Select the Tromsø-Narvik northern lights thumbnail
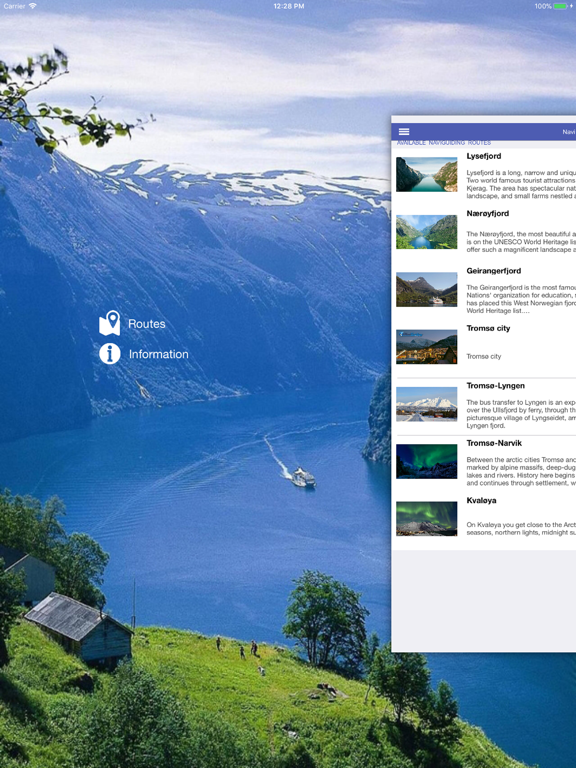The width and height of the screenshot is (576, 768). [427, 461]
